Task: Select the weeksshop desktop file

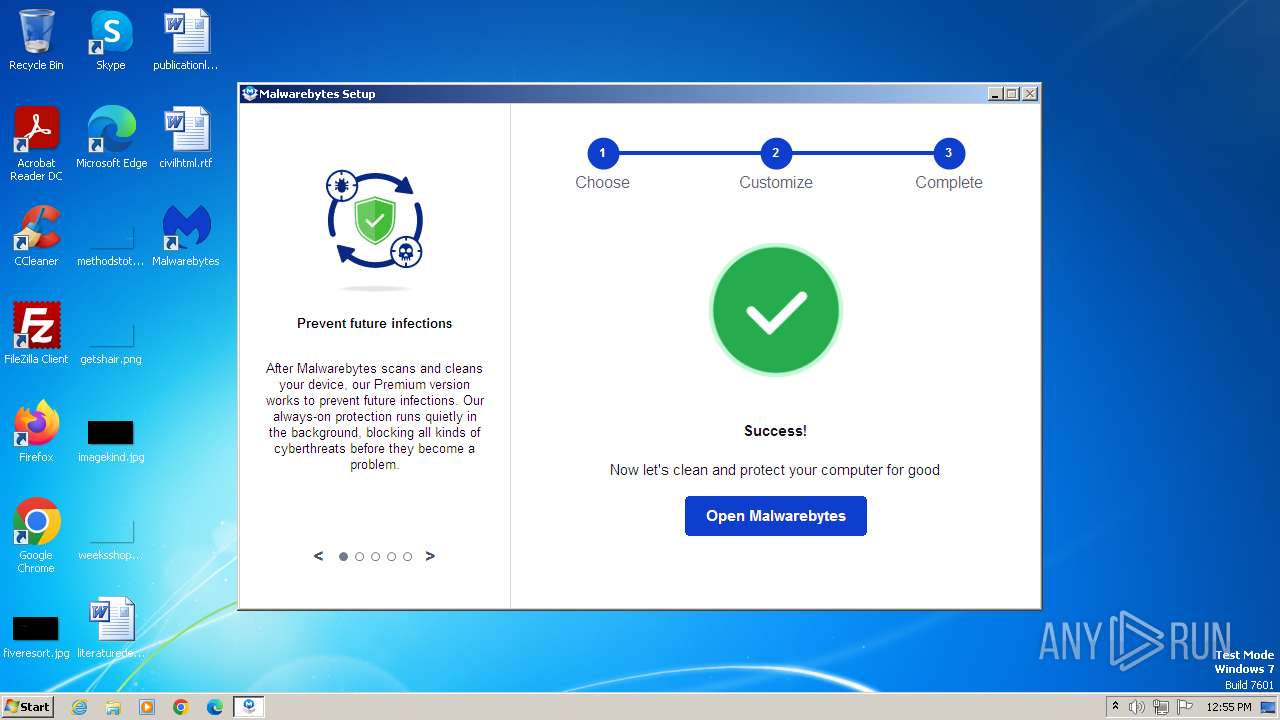Action: tap(110, 539)
